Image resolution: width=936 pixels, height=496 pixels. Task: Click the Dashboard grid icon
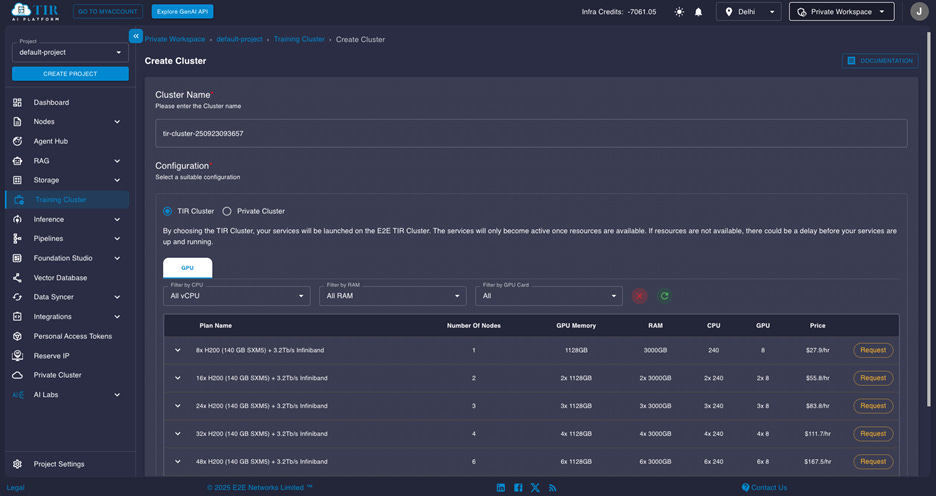(x=17, y=103)
